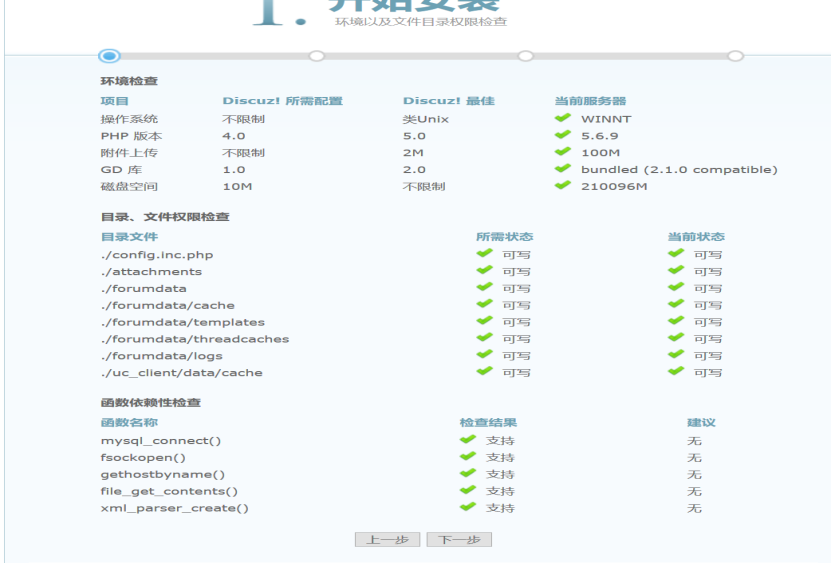
Task: Click the 环境以及文件目录权限检查 subtitle
Action: tap(421, 22)
